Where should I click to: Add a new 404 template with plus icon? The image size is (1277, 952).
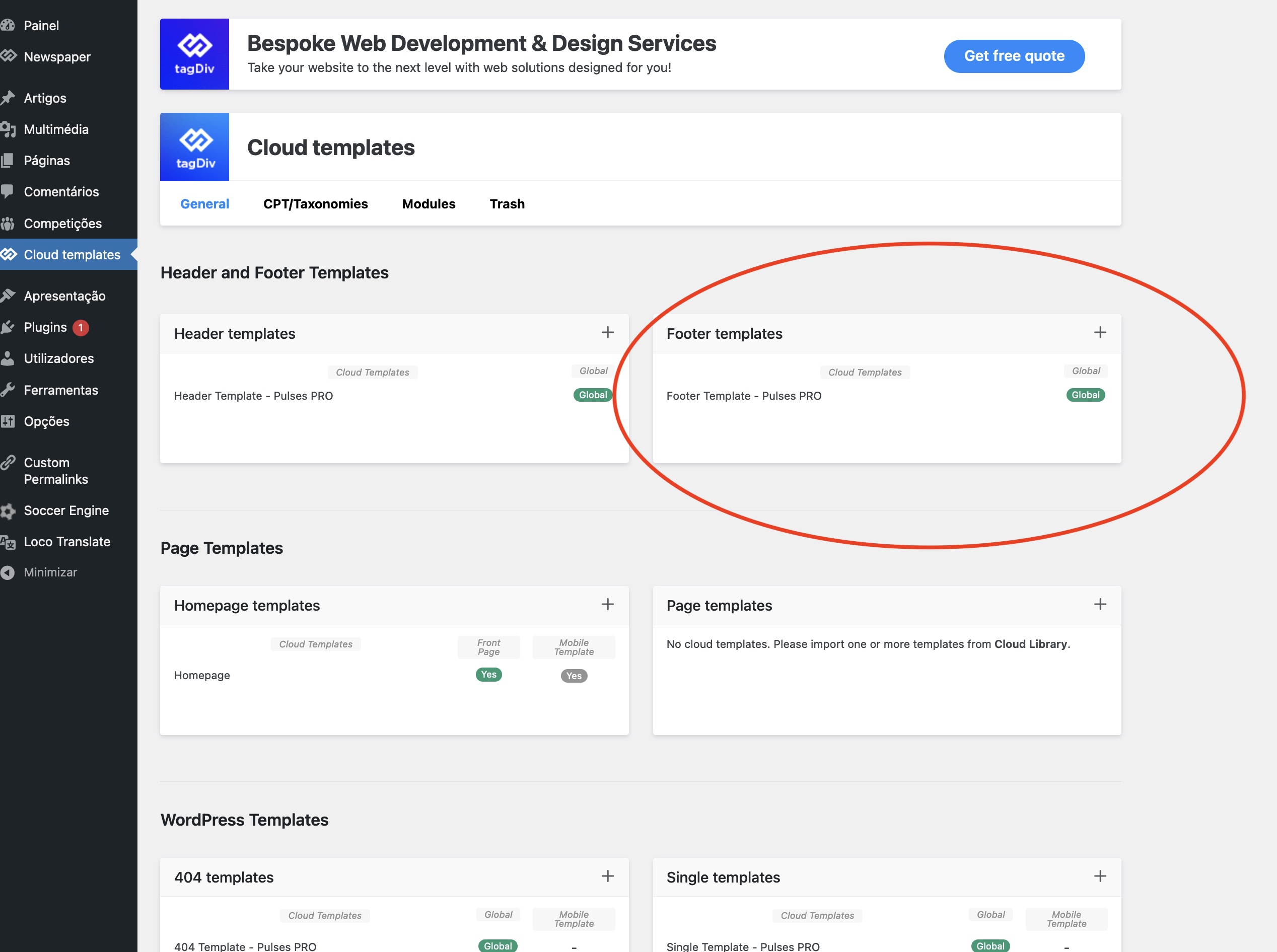607,876
